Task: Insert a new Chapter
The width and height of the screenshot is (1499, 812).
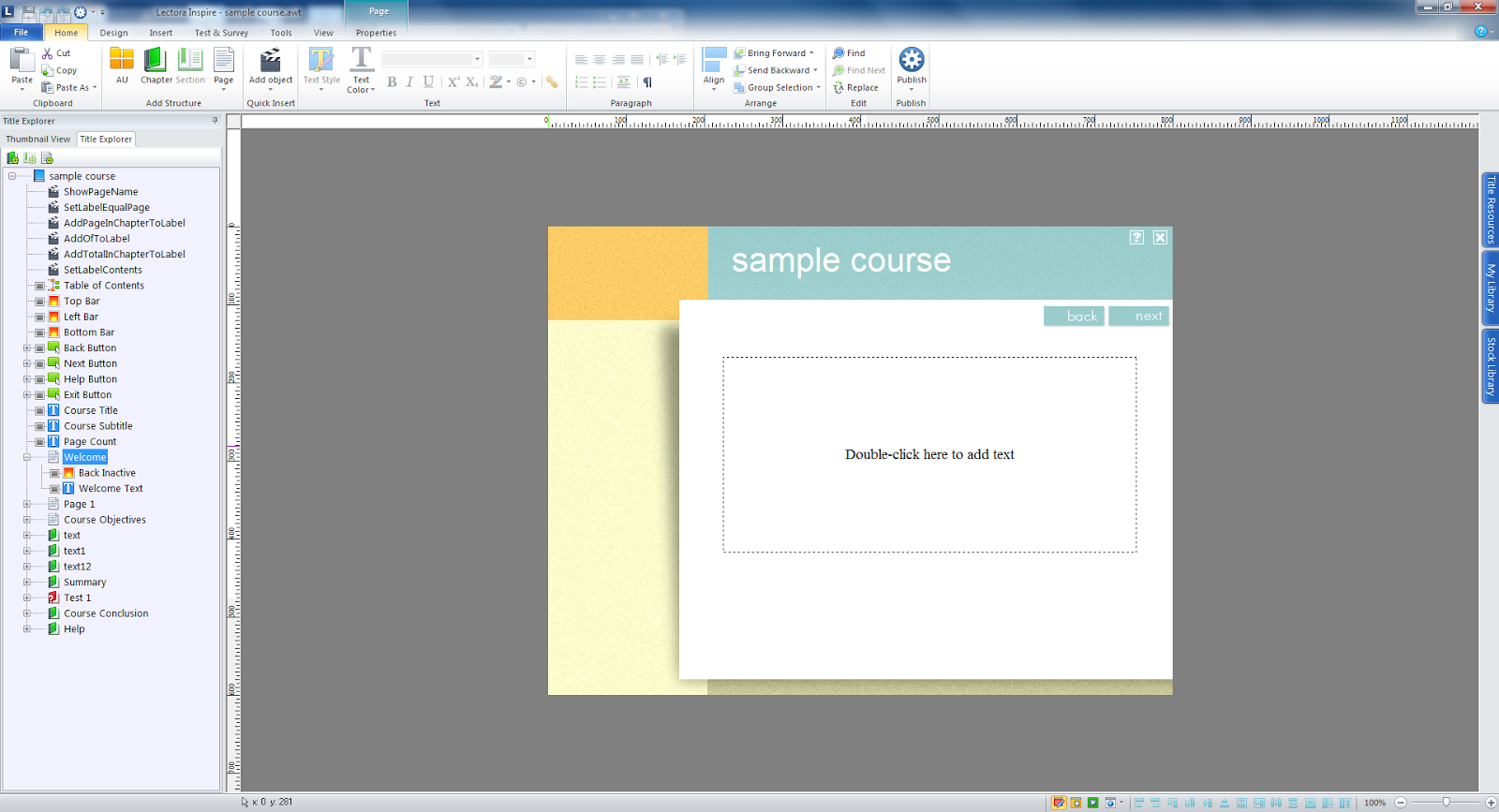Action: (x=156, y=66)
